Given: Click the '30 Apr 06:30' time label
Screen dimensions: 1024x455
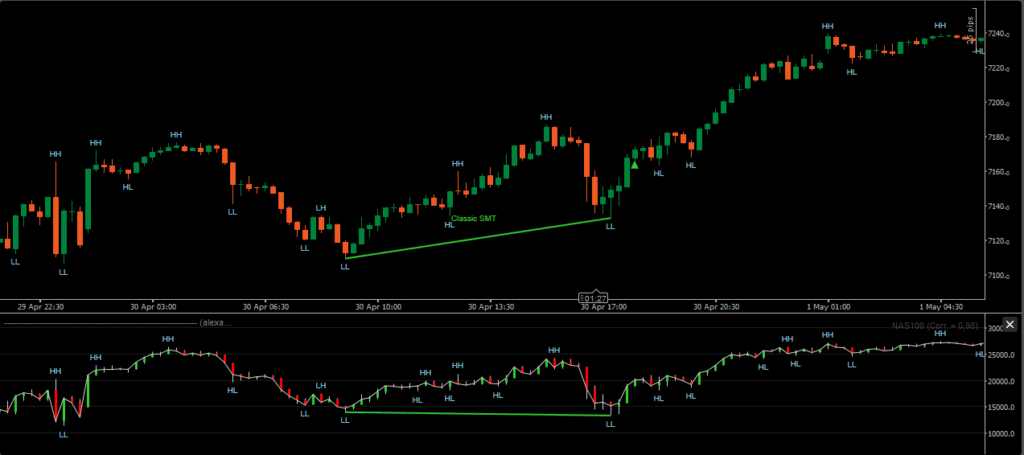Looking at the screenshot, I should pyautogui.click(x=266, y=306).
